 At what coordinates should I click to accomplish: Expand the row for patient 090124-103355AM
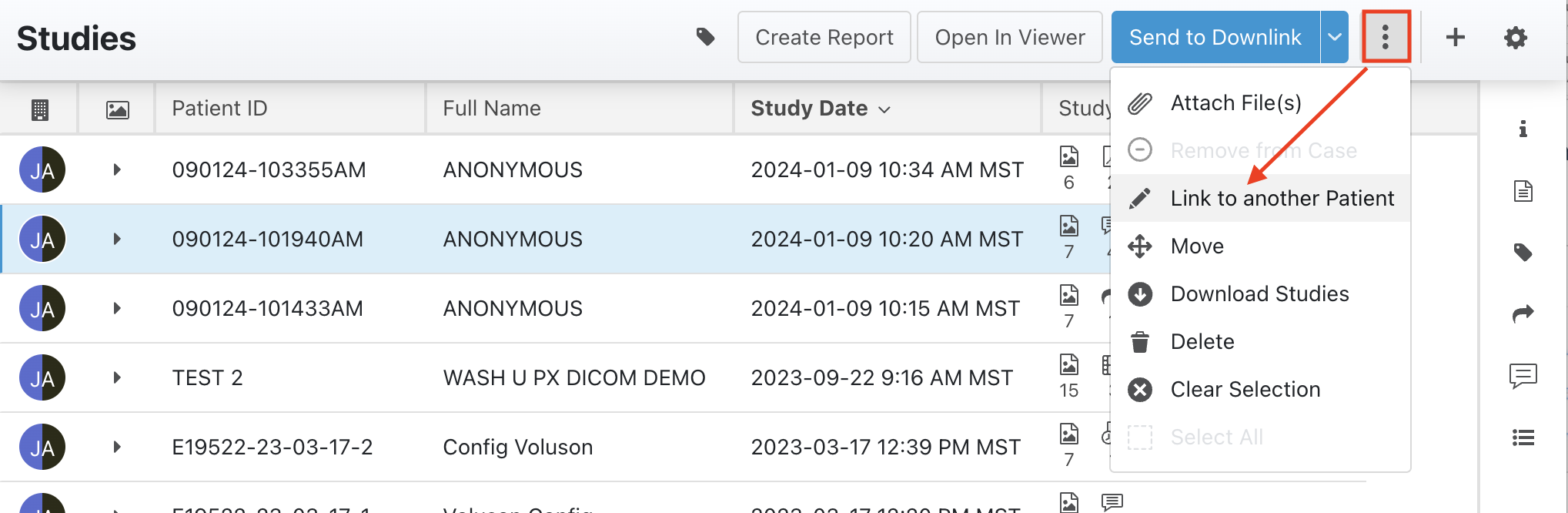click(x=117, y=169)
